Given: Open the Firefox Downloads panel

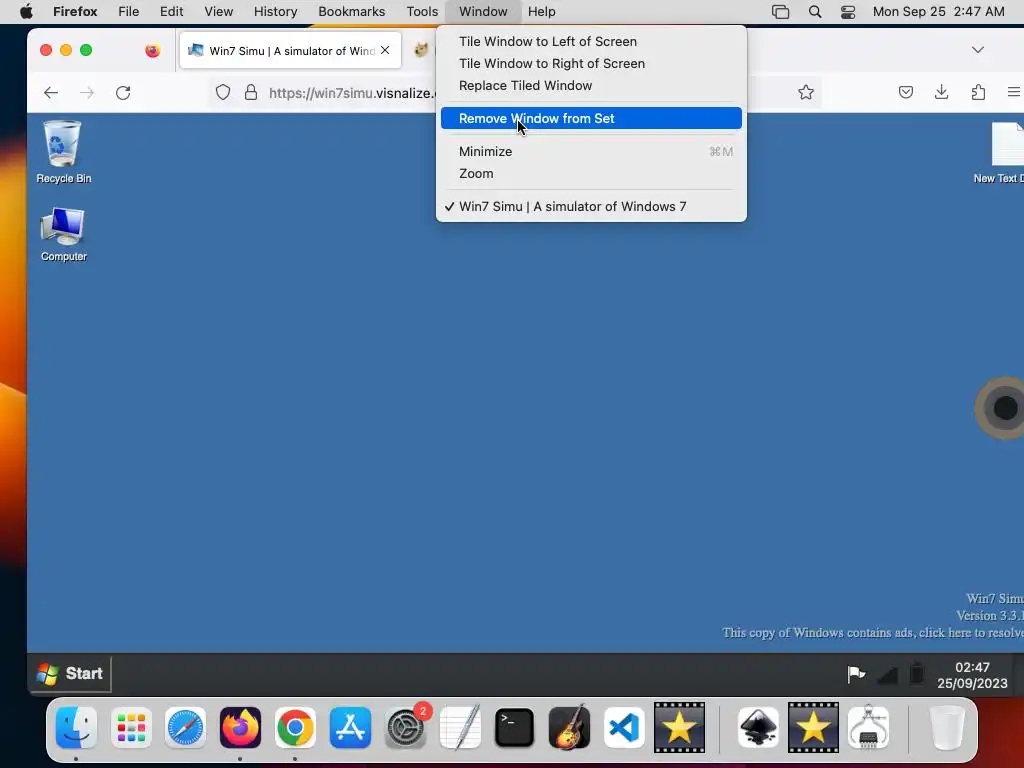Looking at the screenshot, I should pos(941,92).
